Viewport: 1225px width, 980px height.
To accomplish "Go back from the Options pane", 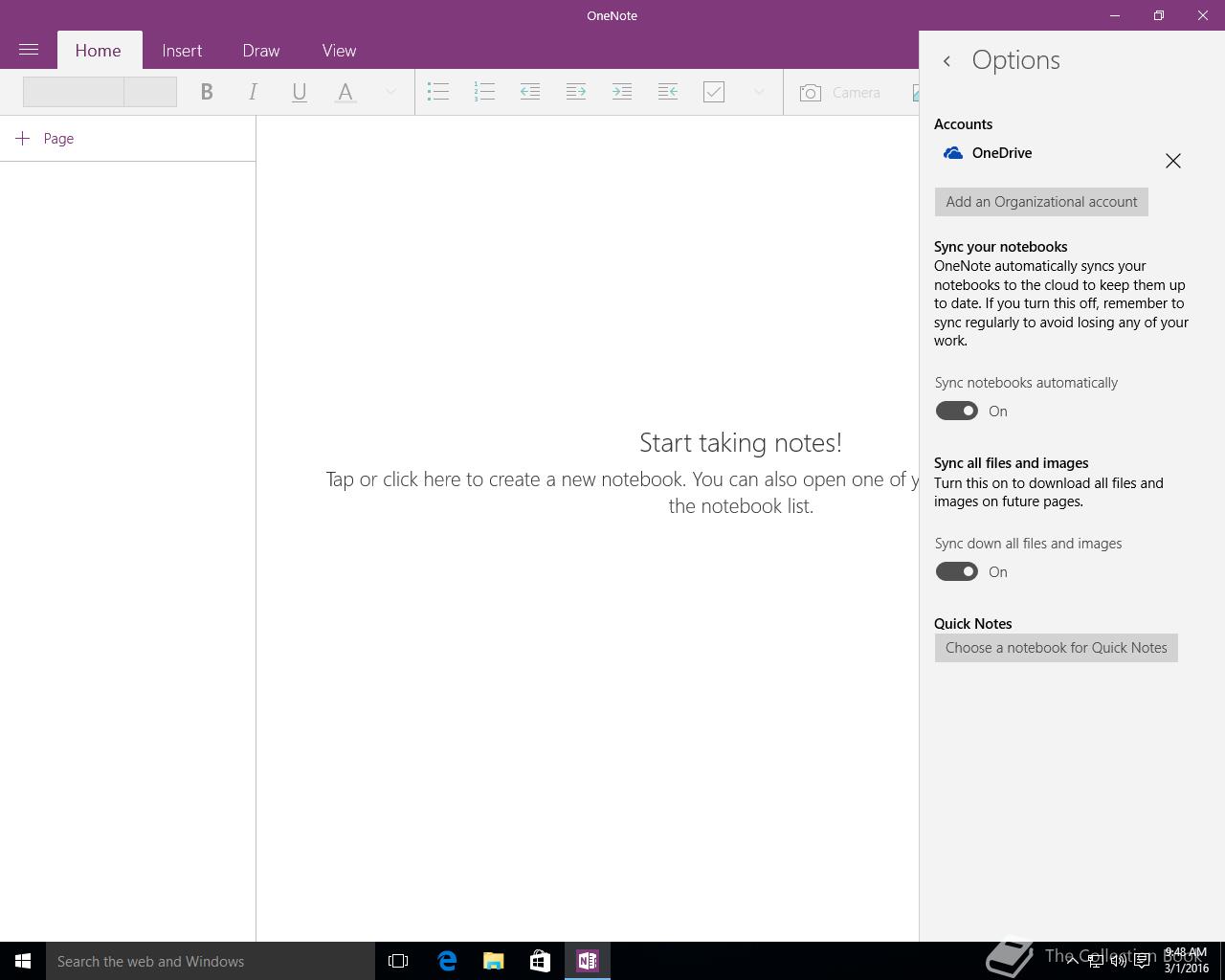I will 947,60.
